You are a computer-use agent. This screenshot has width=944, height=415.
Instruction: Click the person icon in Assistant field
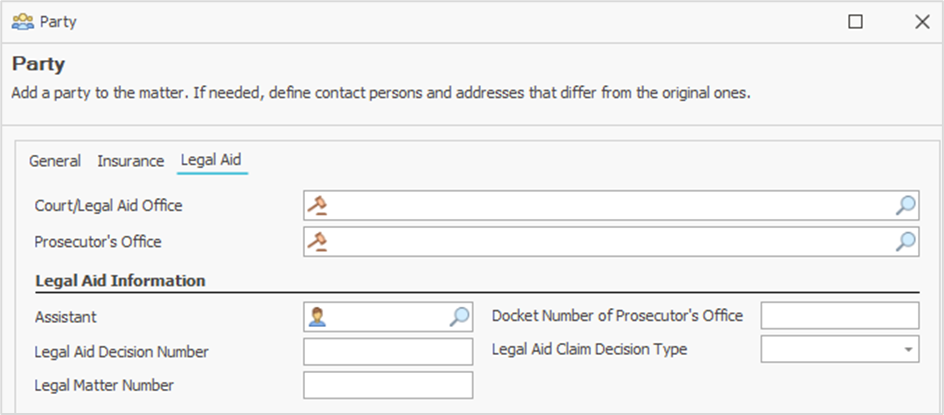(317, 317)
